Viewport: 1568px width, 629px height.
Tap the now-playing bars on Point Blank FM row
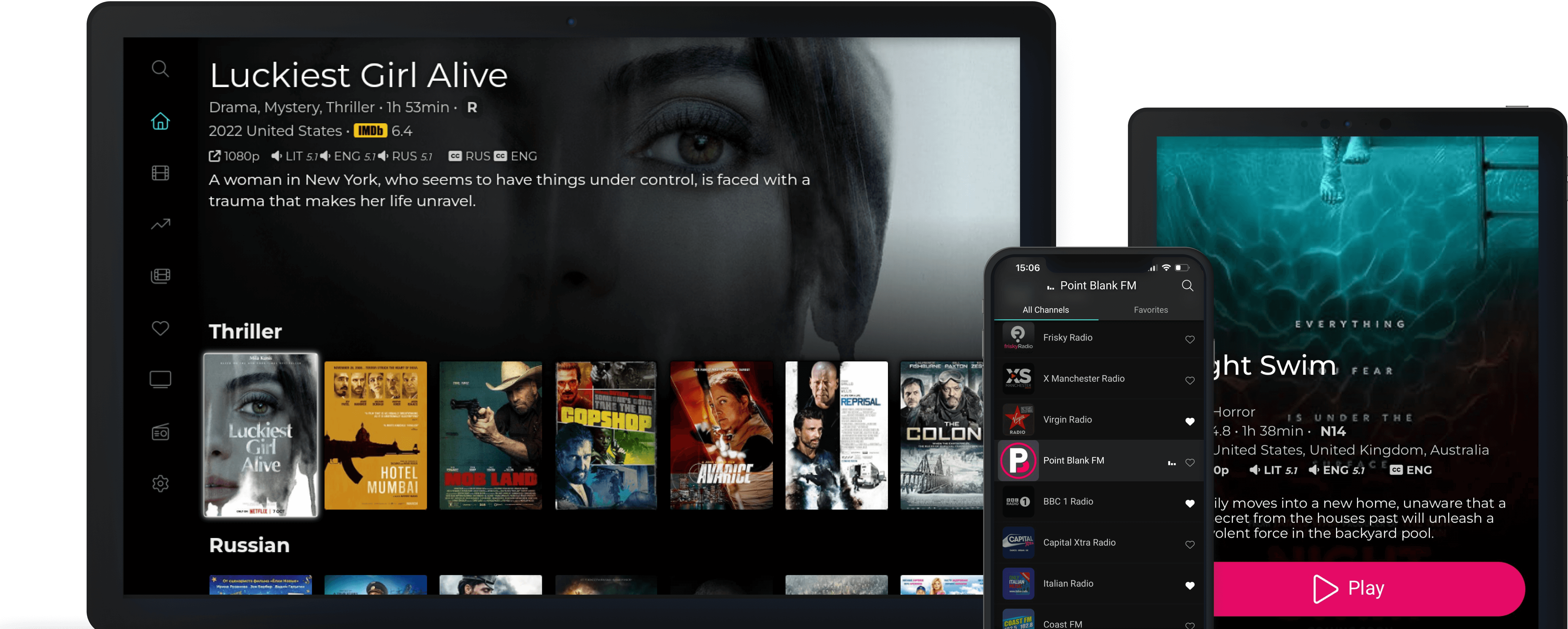(1172, 463)
